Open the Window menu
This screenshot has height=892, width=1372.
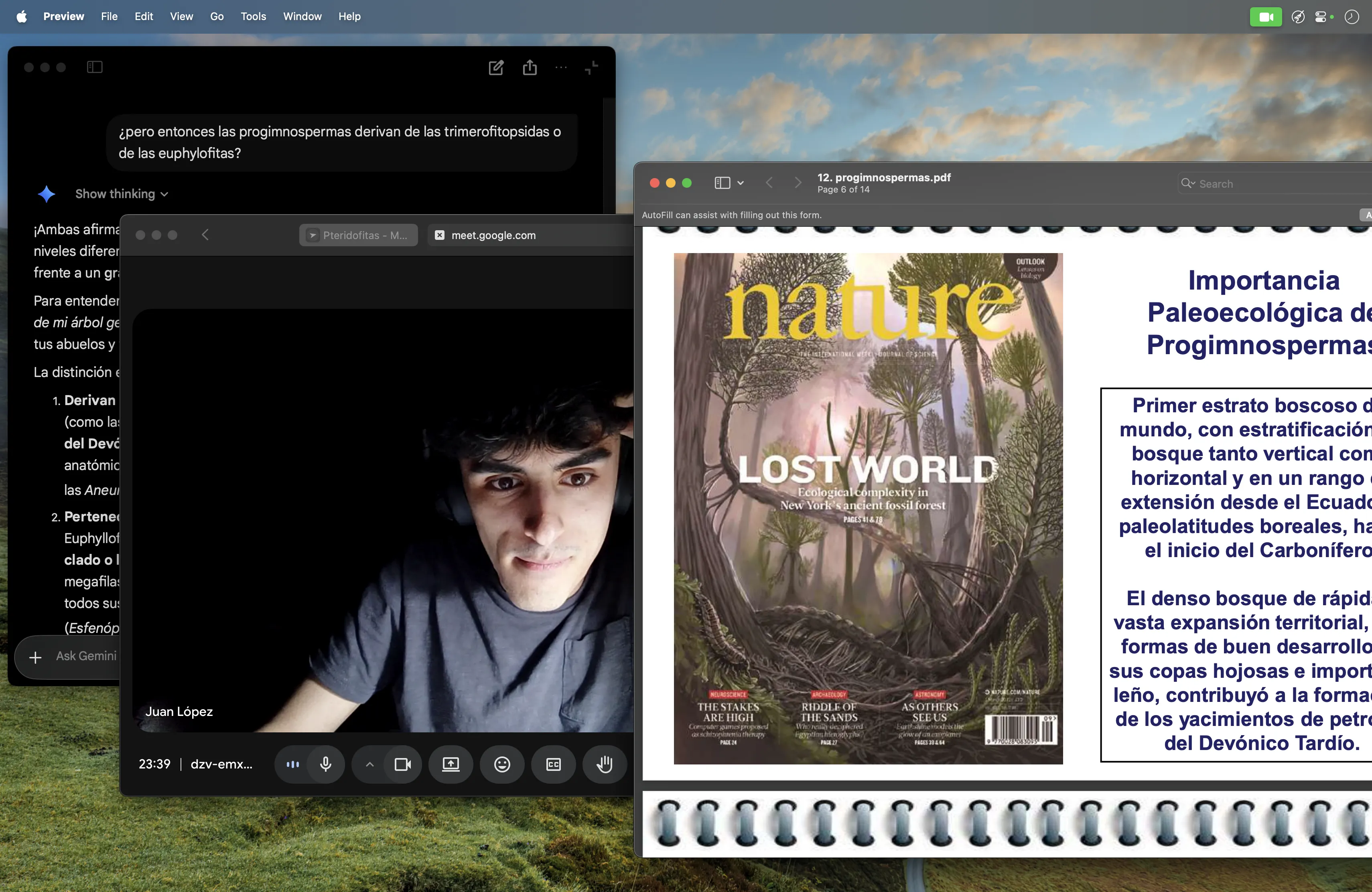pos(302,16)
